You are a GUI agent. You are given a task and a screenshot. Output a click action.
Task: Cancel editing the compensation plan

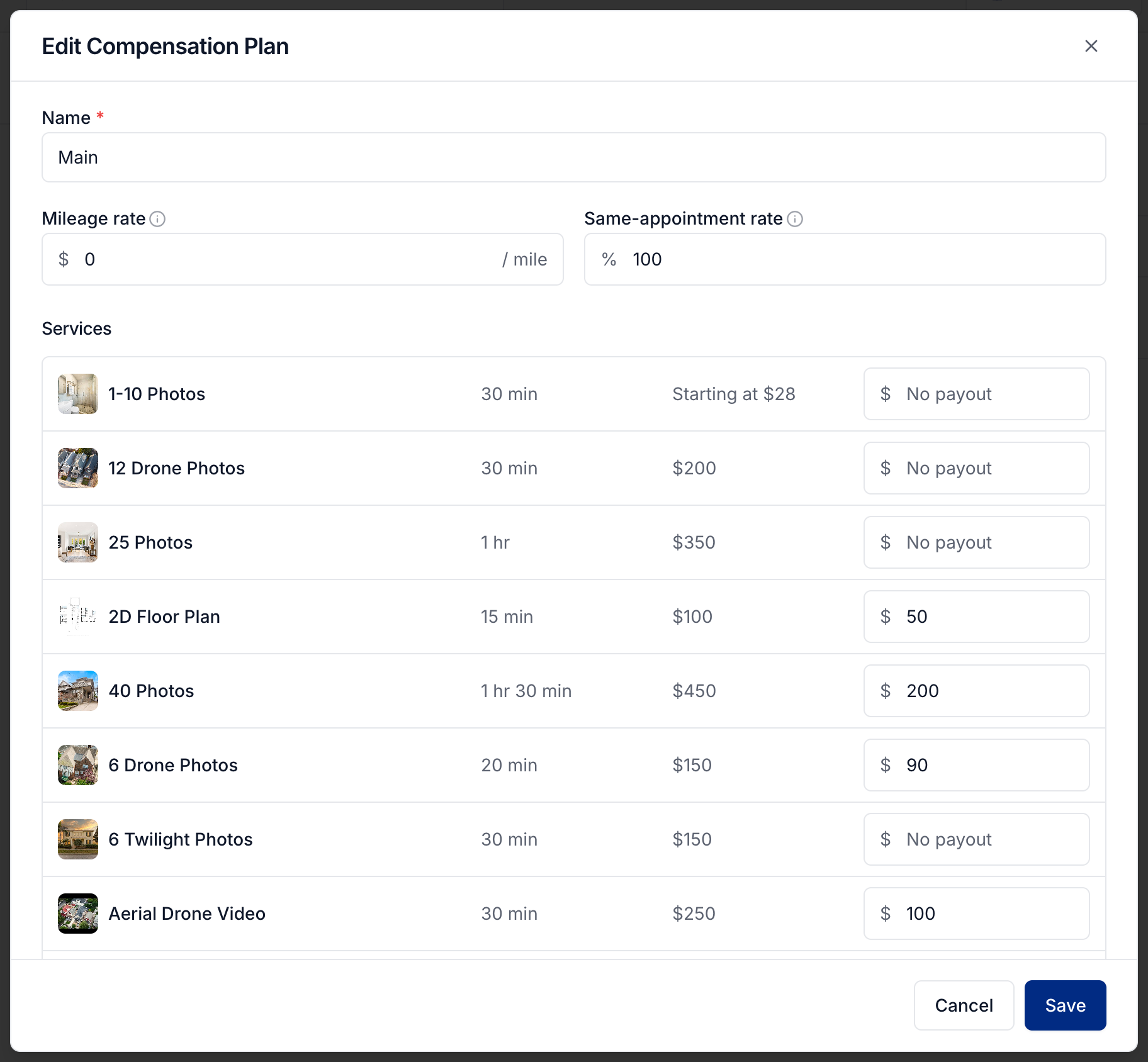pos(964,1005)
